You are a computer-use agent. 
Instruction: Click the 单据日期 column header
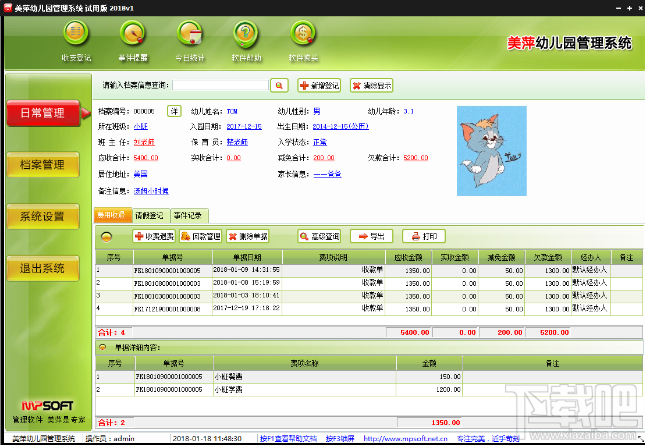247,257
